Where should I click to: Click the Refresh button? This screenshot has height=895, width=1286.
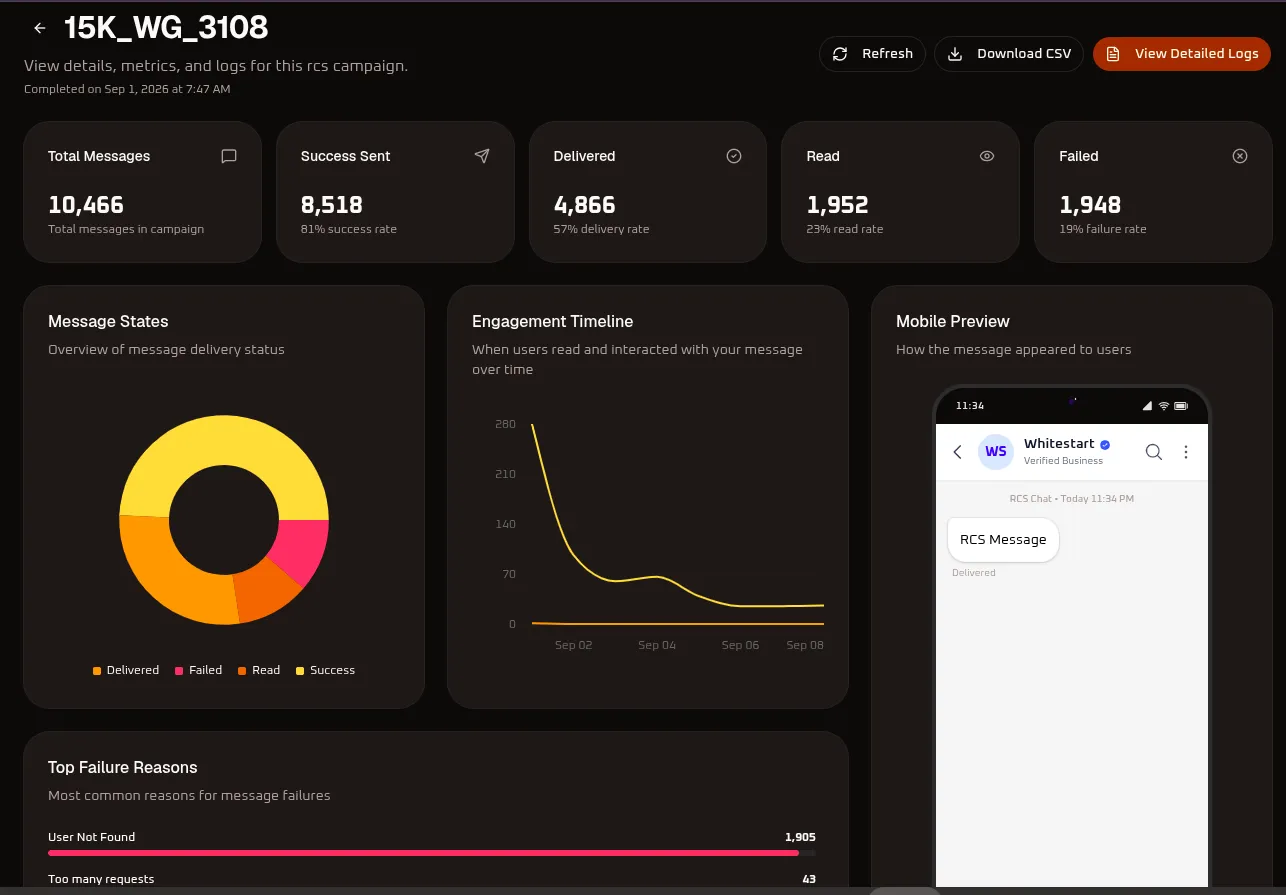click(x=872, y=54)
